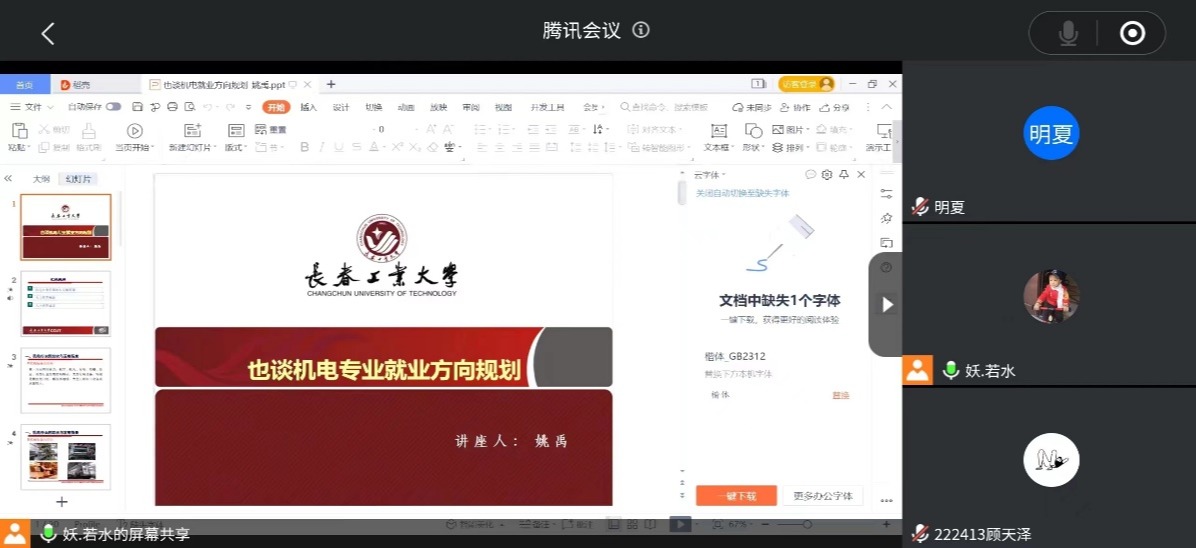Image resolution: width=1196 pixels, height=548 pixels.
Task: Expand the File (文件) menu dropdown
Action: pyautogui.click(x=38, y=107)
